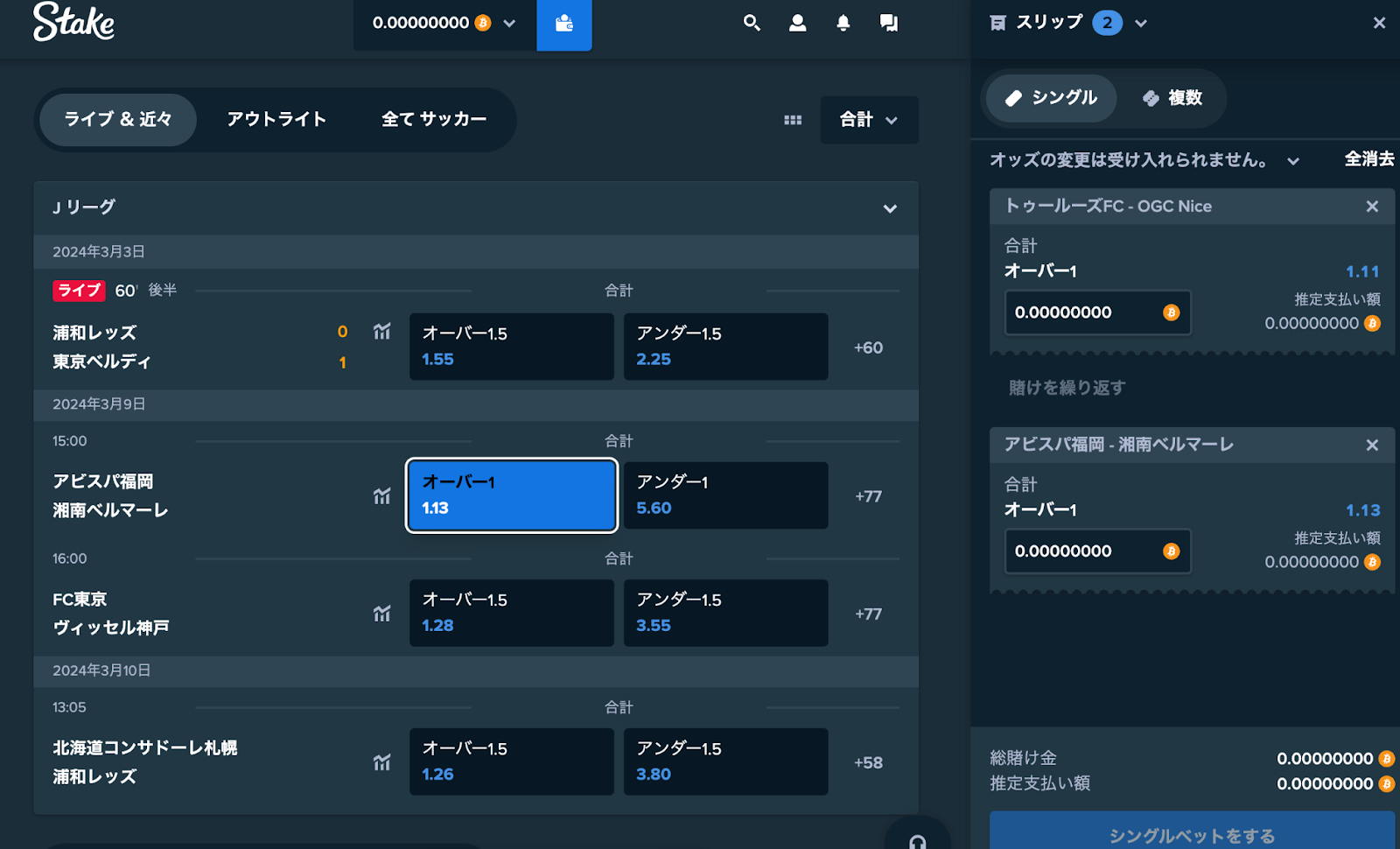Focus stake input for アビスパ福岡 bet
1400x849 pixels.
1097,551
